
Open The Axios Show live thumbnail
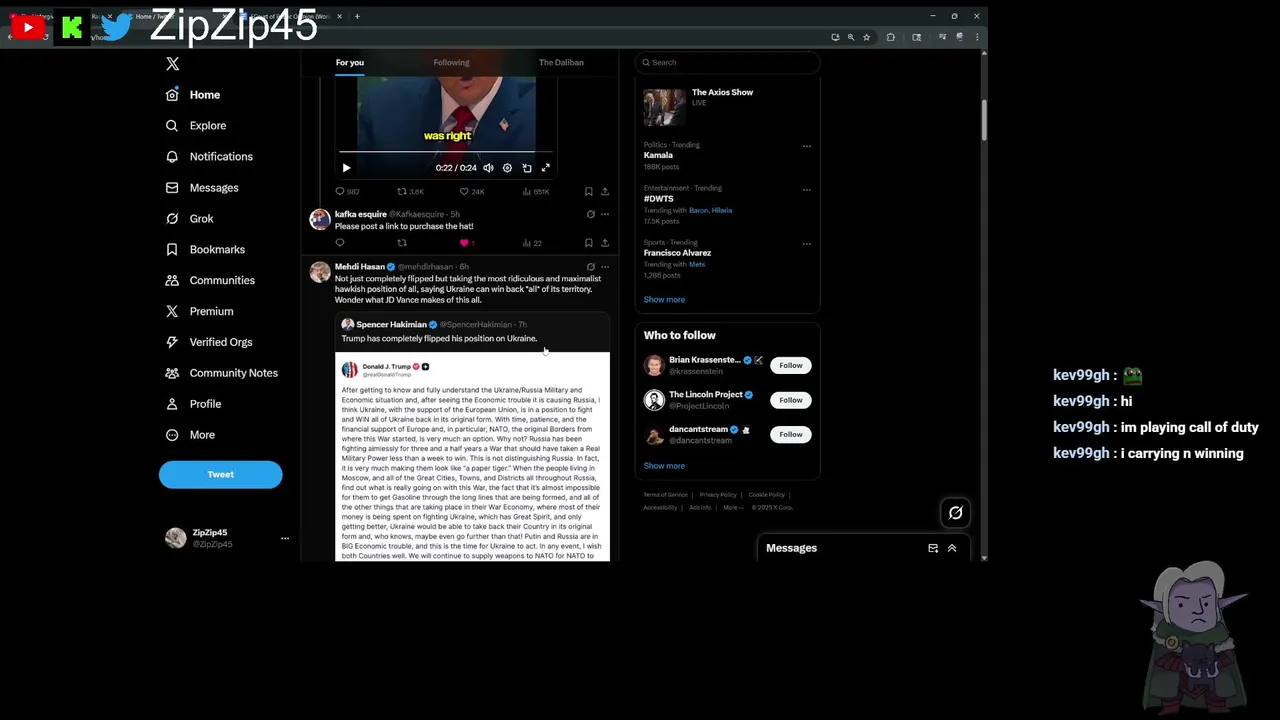665,107
